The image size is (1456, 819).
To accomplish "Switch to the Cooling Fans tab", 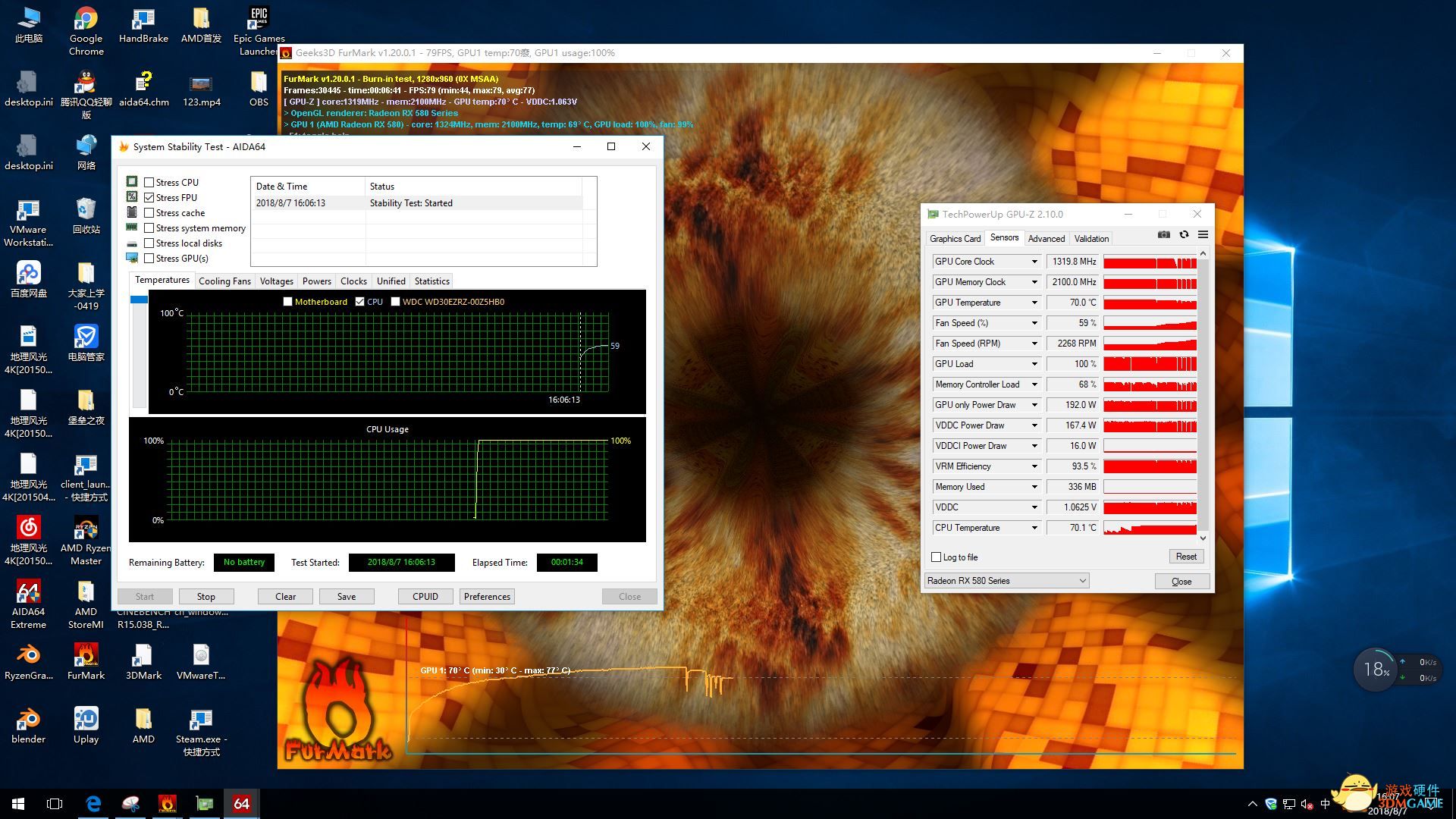I will [x=224, y=281].
